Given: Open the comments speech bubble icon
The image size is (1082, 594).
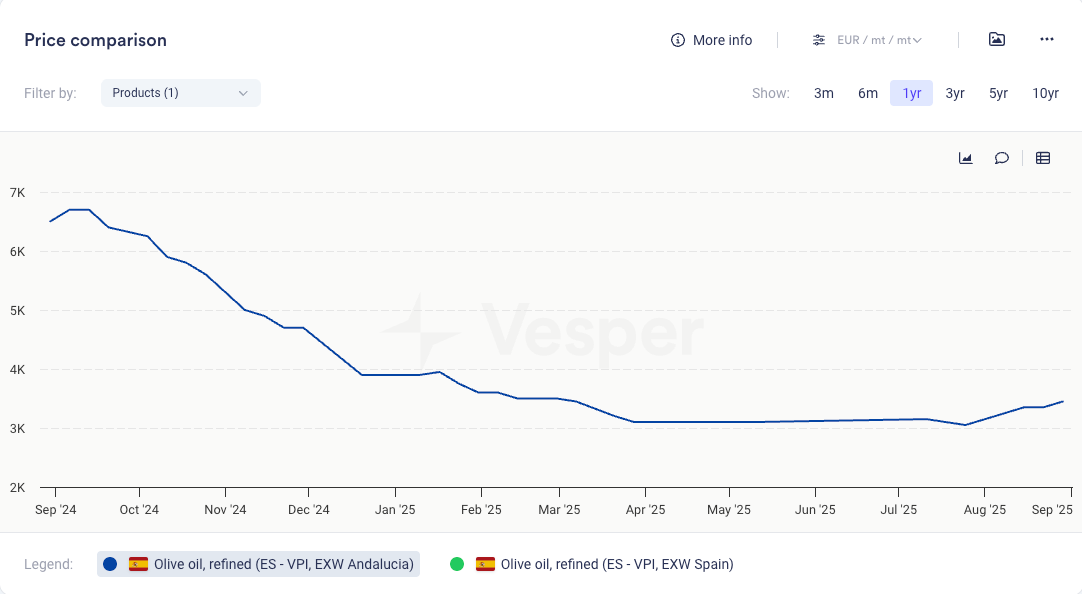Looking at the screenshot, I should (1001, 158).
